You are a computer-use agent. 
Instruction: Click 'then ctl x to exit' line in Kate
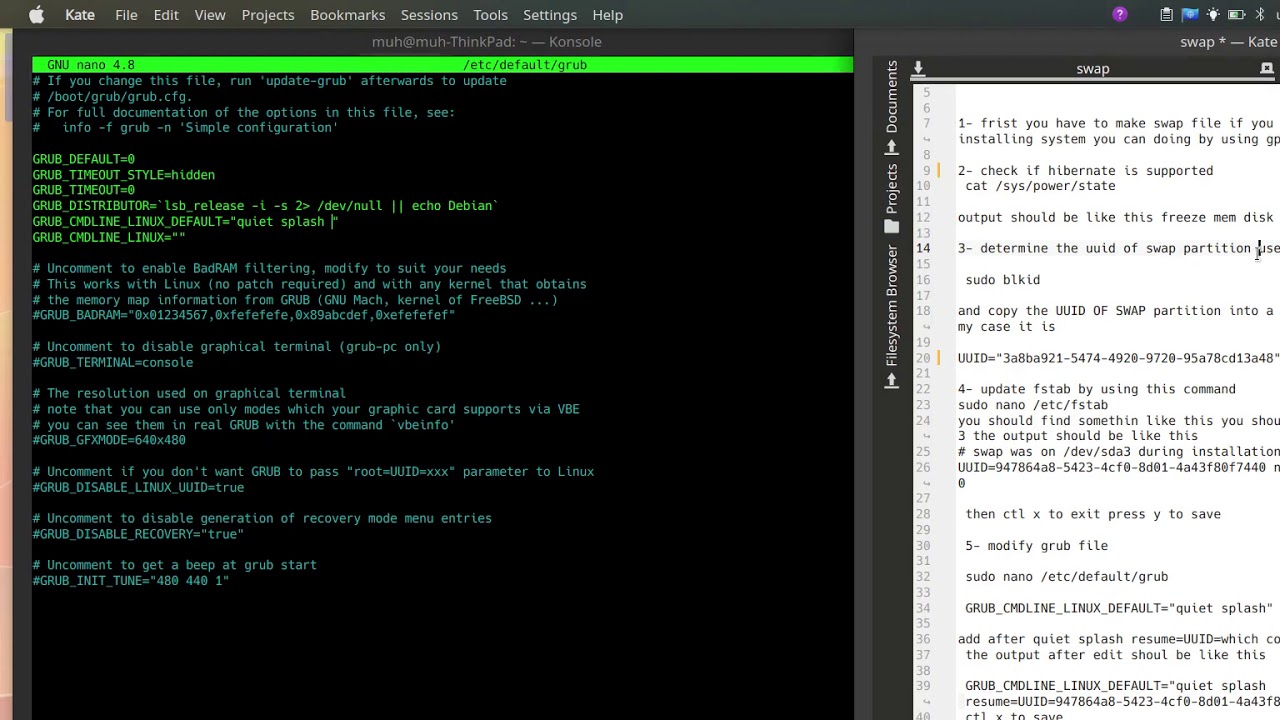(x=1093, y=514)
